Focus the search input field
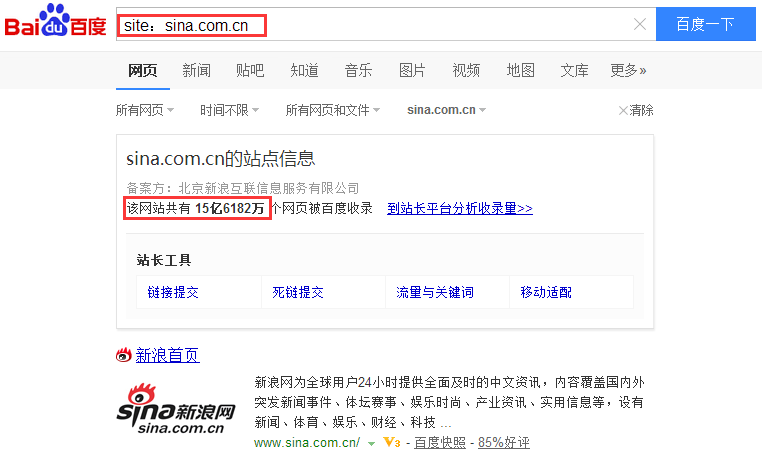The height and width of the screenshot is (452, 762). pyautogui.click(x=386, y=24)
